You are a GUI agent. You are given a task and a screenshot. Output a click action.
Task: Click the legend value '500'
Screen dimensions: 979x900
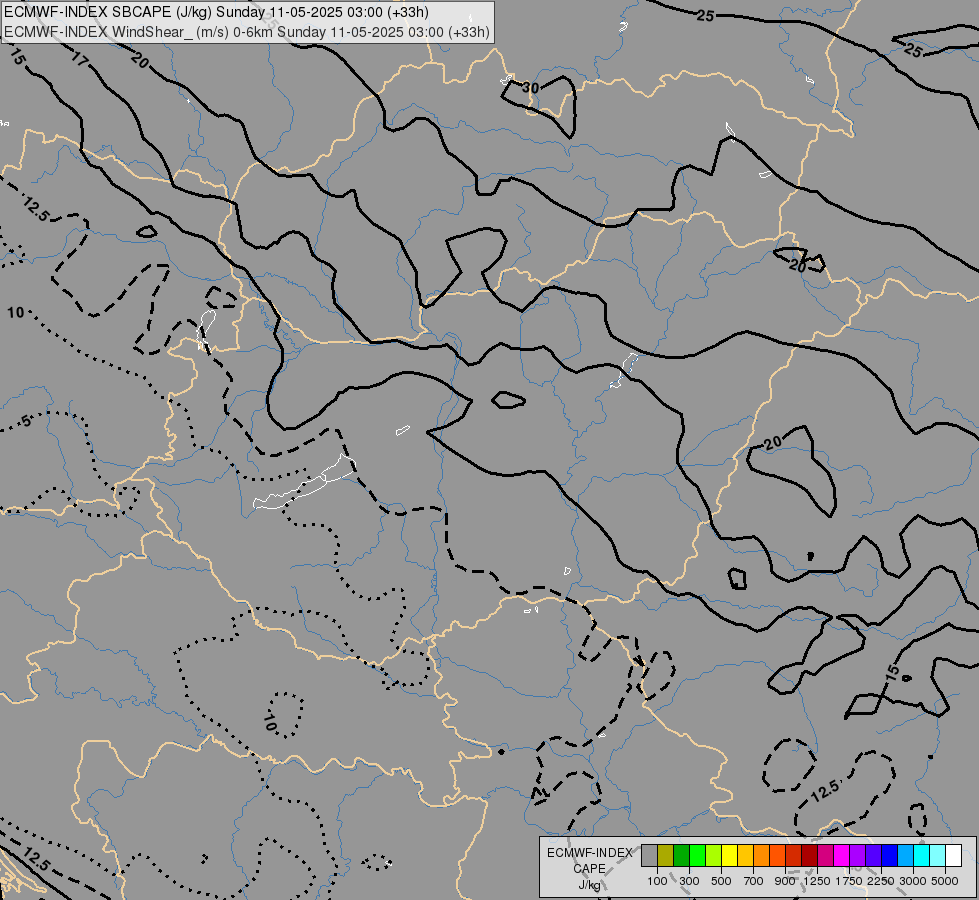(x=721, y=881)
